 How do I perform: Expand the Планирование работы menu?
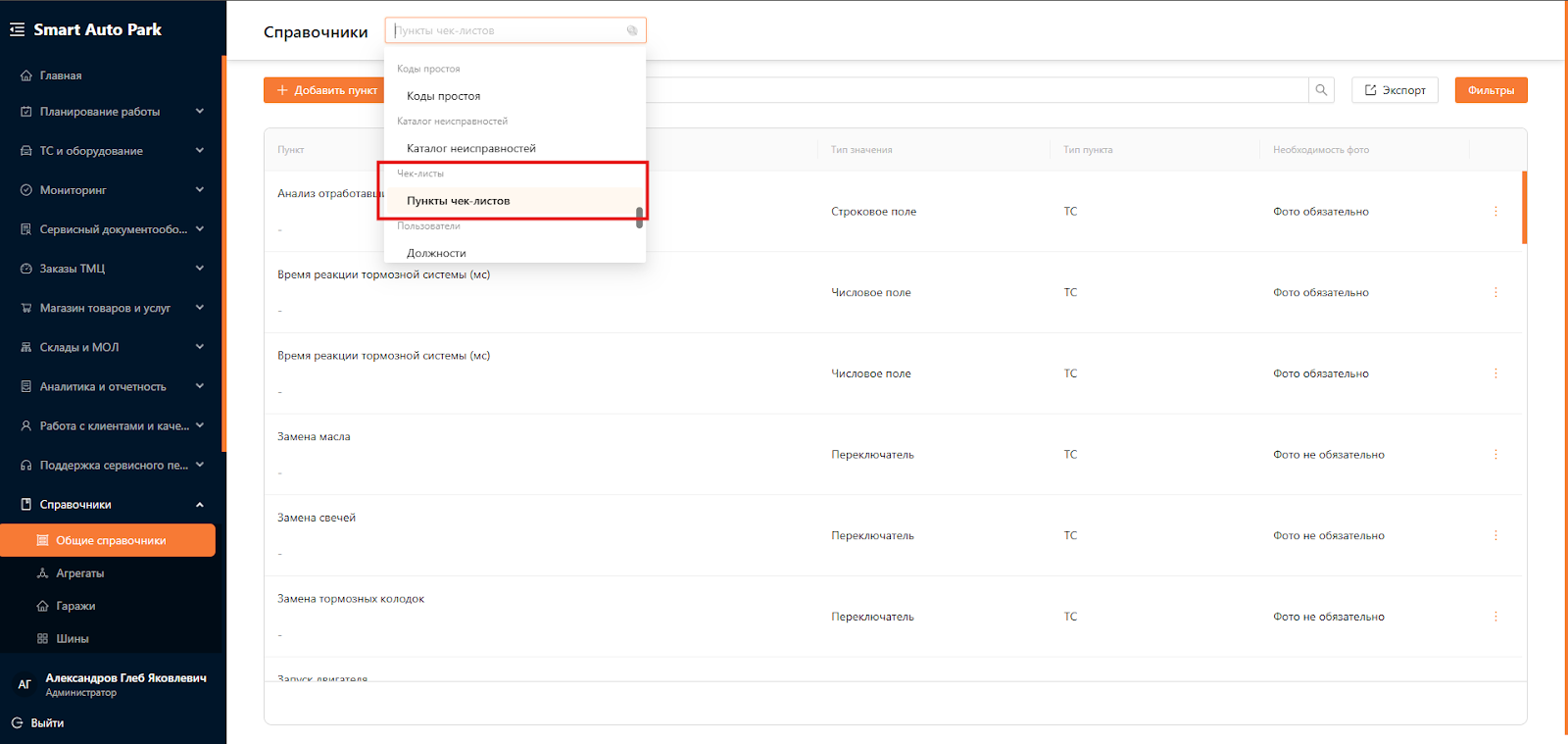[x=200, y=112]
